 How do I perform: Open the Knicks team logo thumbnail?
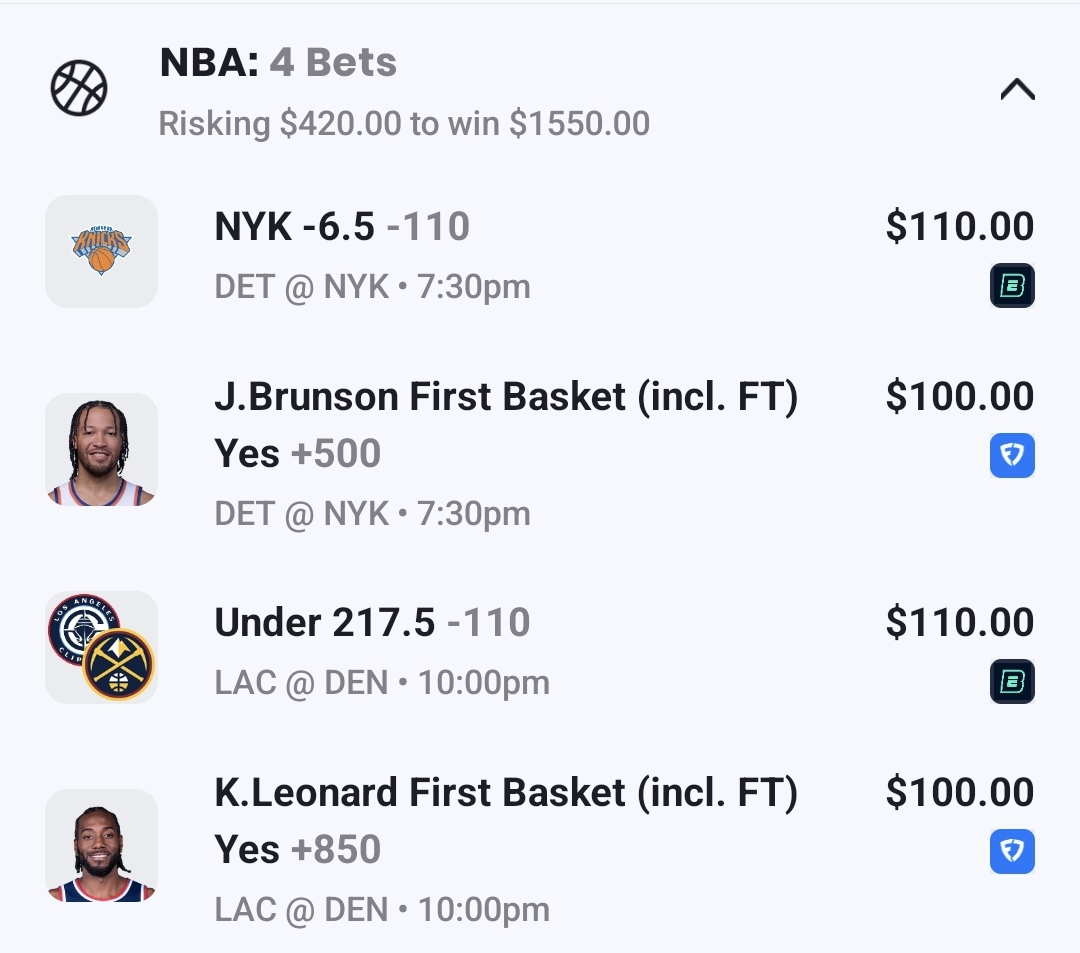coord(101,251)
